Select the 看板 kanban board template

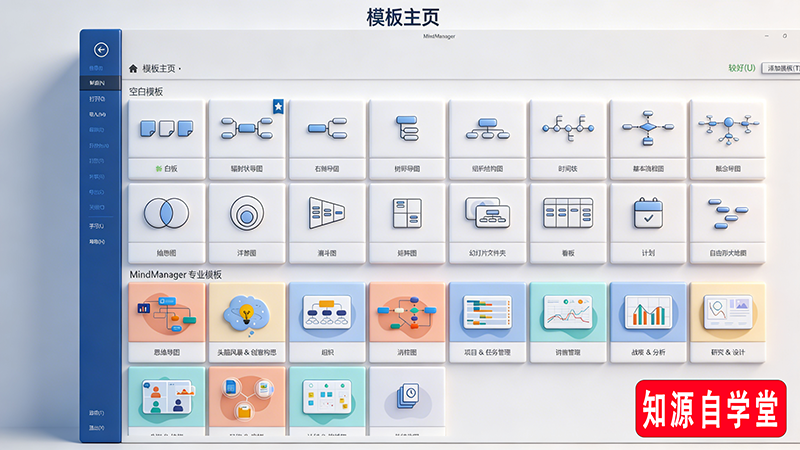coord(568,213)
